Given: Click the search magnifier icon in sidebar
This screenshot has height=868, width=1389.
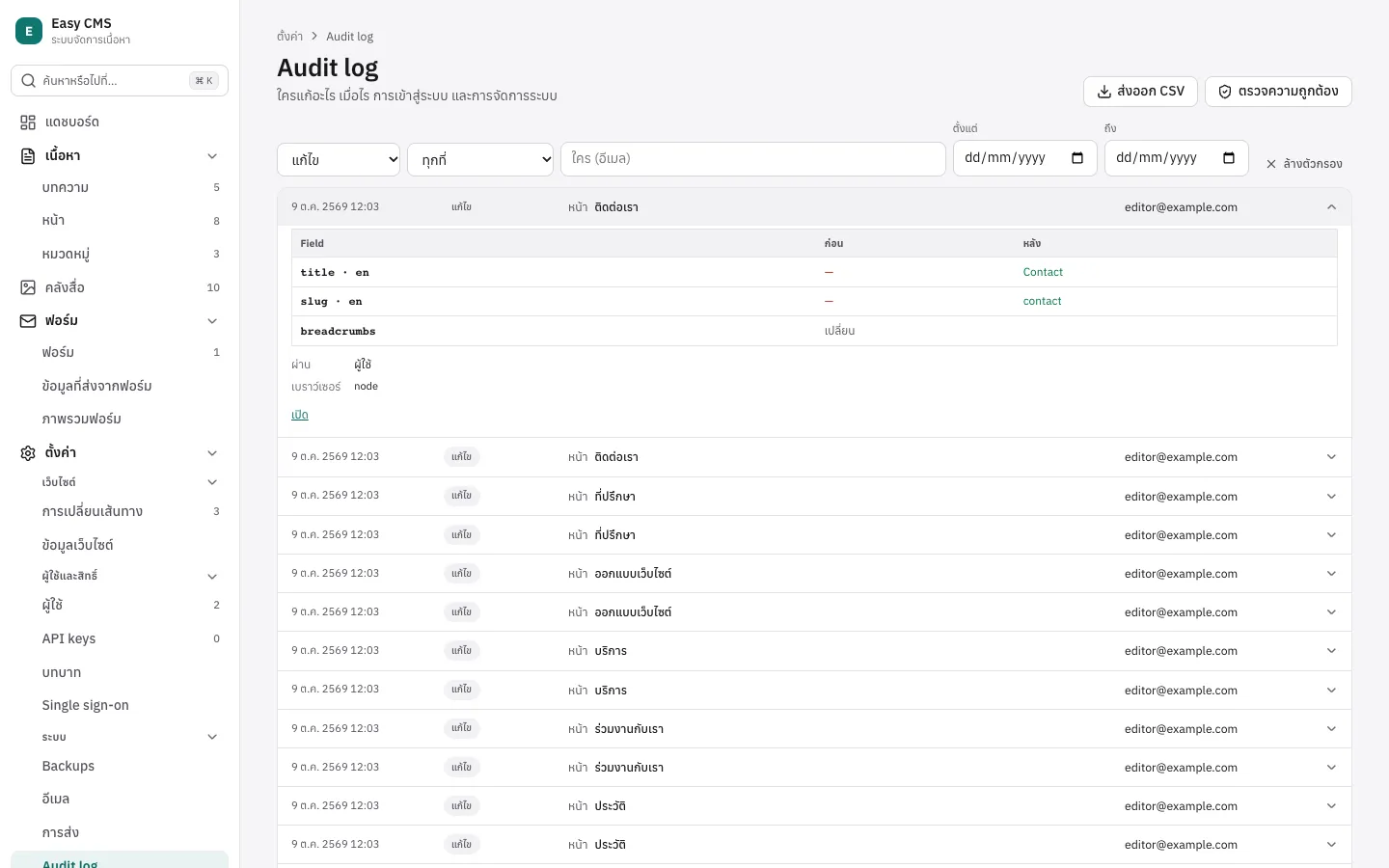Looking at the screenshot, I should [x=28, y=81].
